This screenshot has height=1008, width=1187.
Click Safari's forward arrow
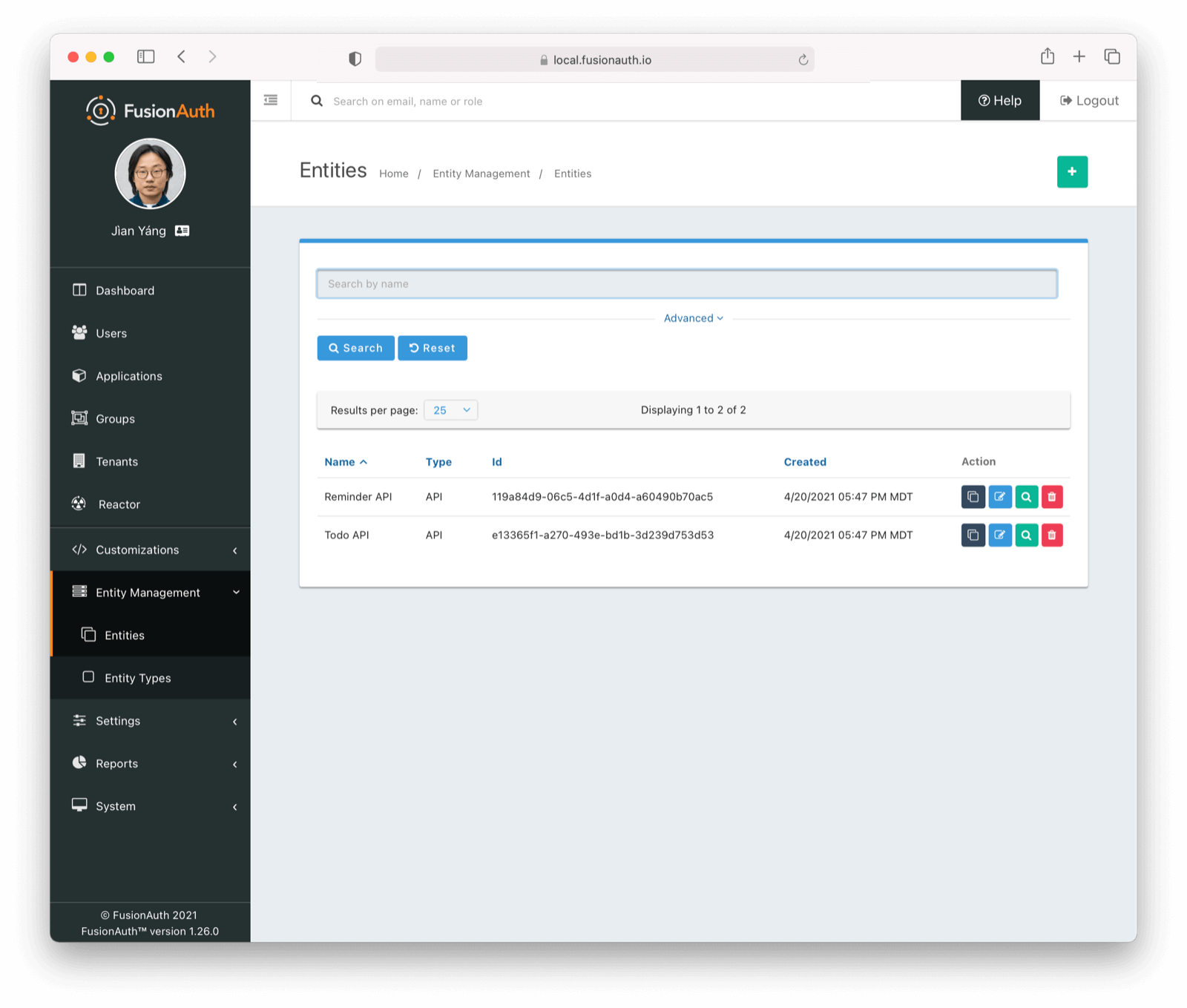click(x=212, y=56)
